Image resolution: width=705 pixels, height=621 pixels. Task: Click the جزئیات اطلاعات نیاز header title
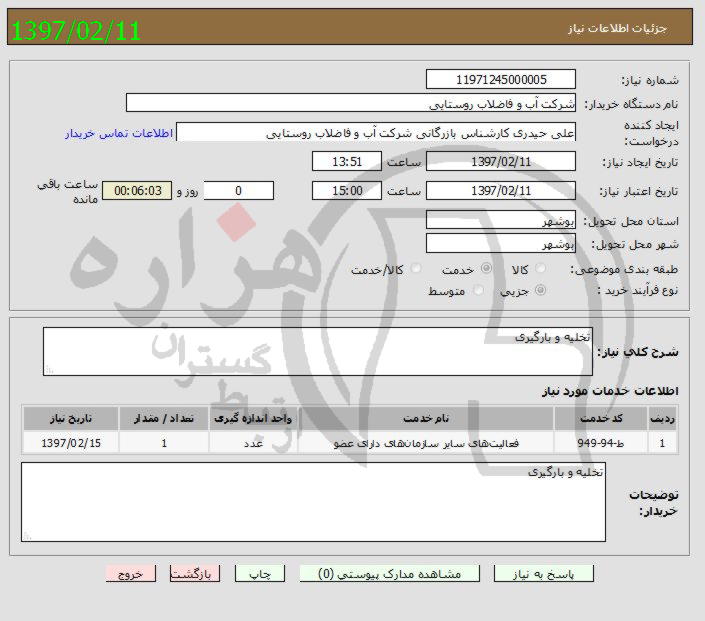617,28
